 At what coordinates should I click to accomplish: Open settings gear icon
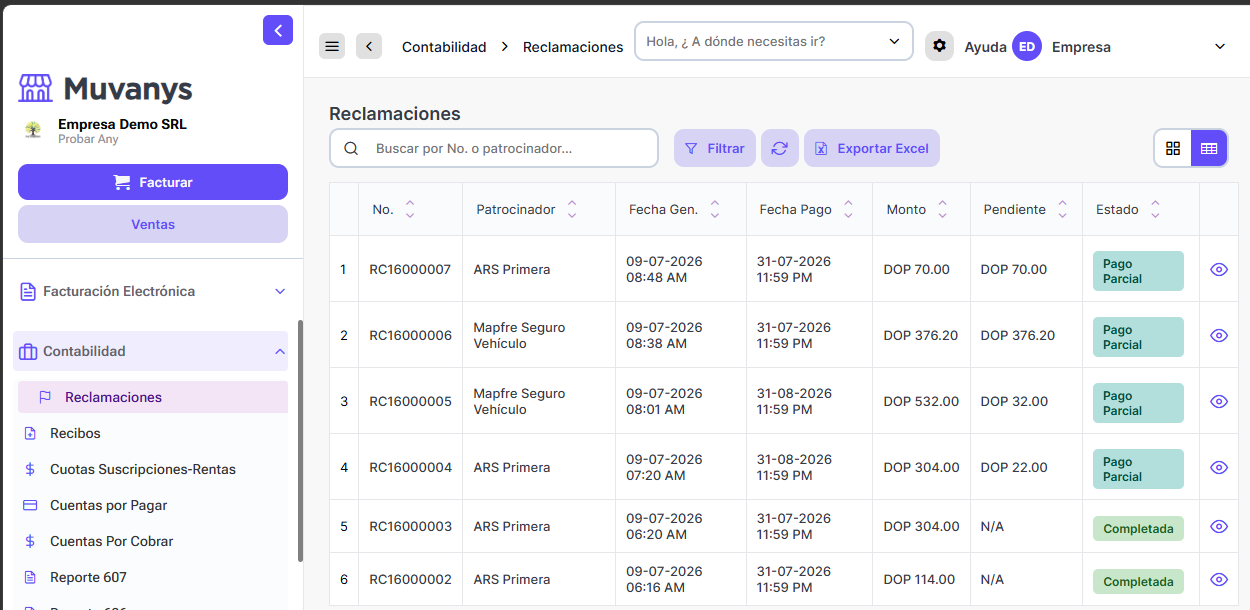click(x=939, y=46)
